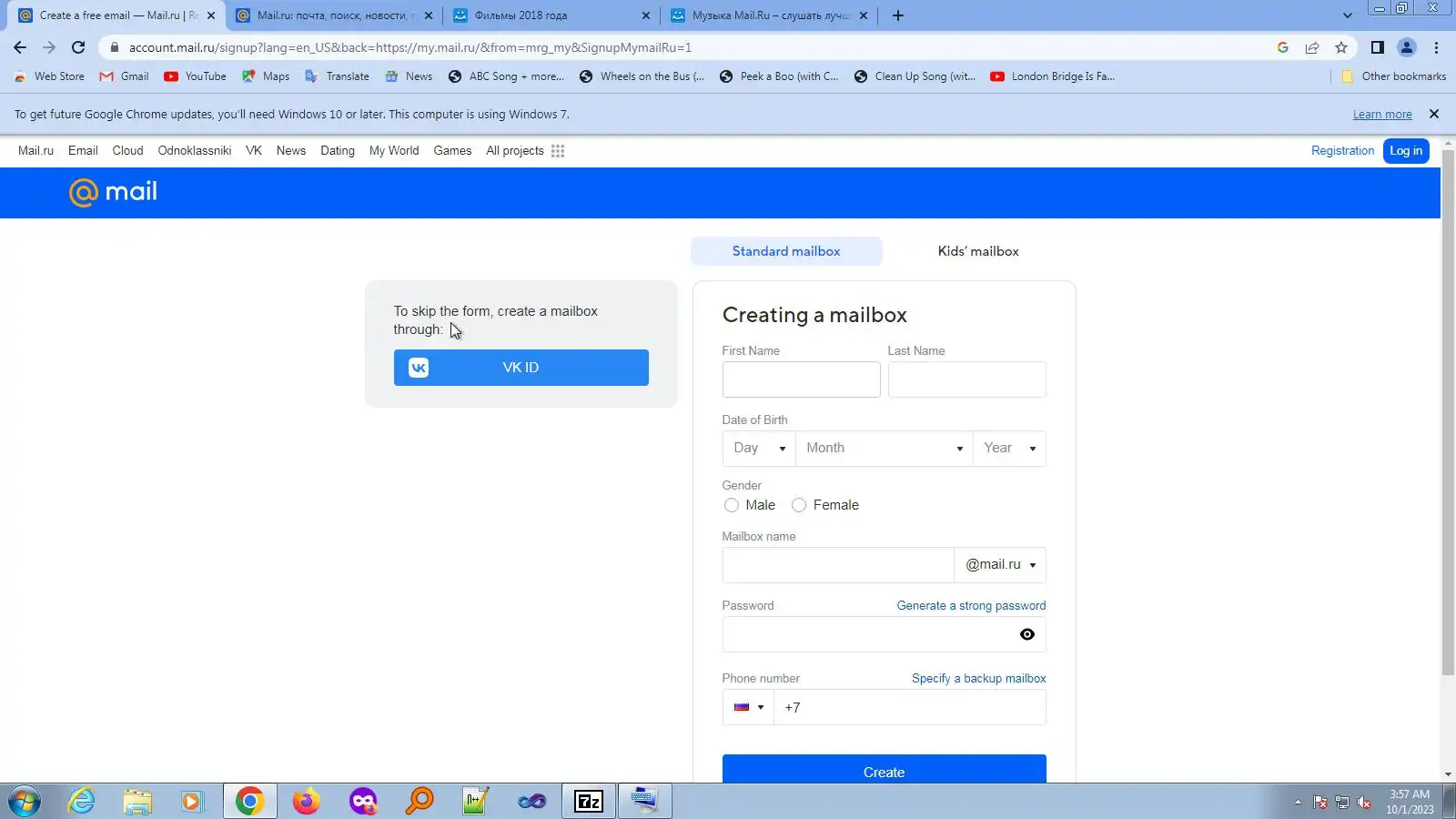
Task: Show hidden system tray icons
Action: coord(1298,803)
